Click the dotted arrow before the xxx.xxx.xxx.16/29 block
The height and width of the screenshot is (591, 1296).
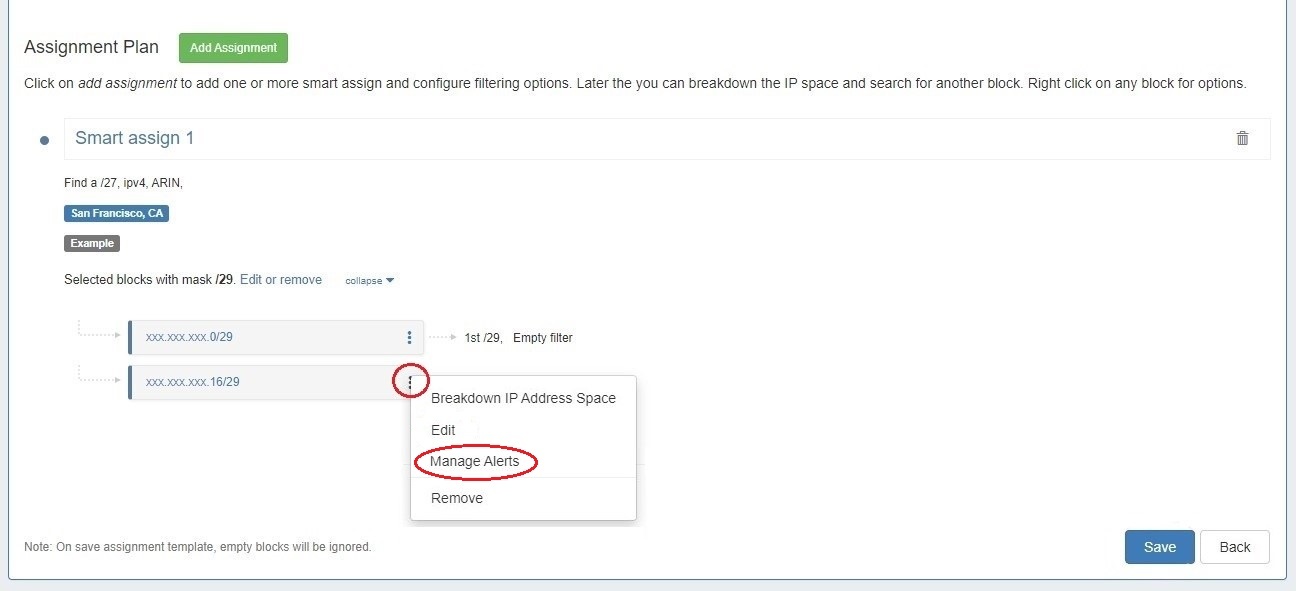pos(98,376)
